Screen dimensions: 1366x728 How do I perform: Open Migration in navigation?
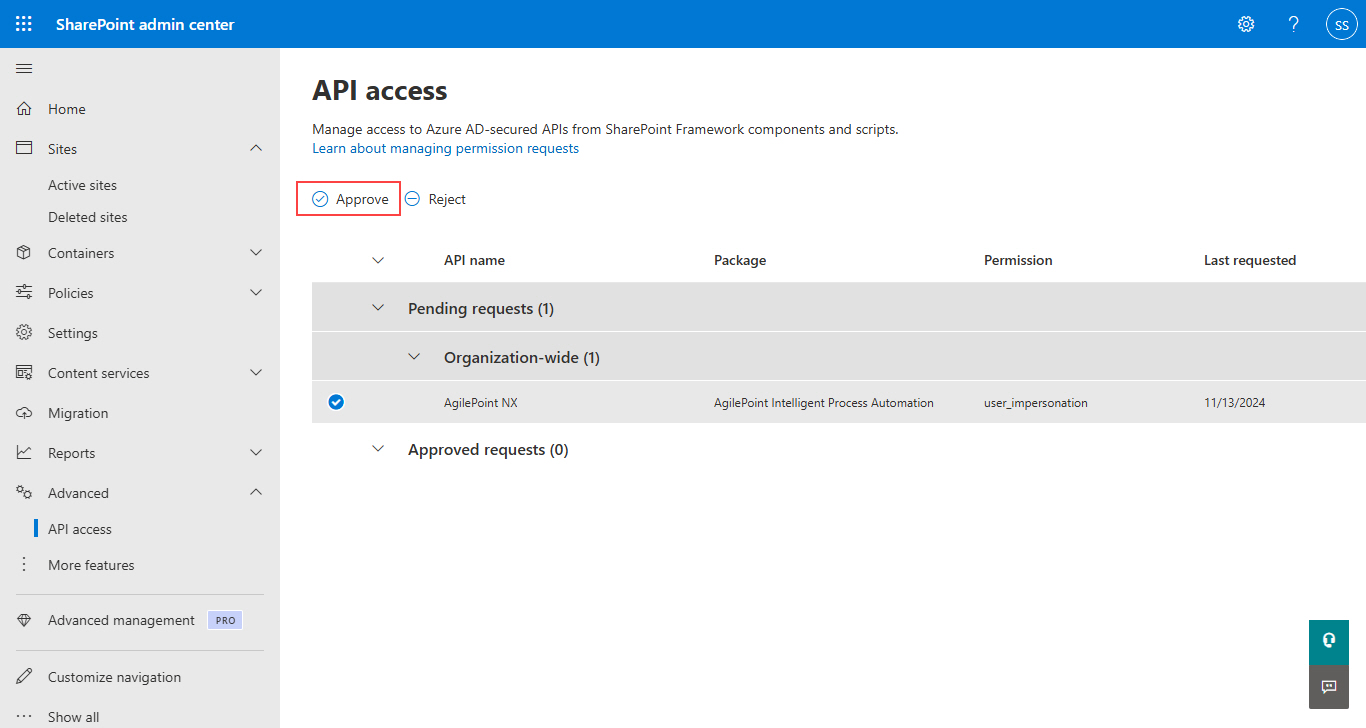click(78, 413)
